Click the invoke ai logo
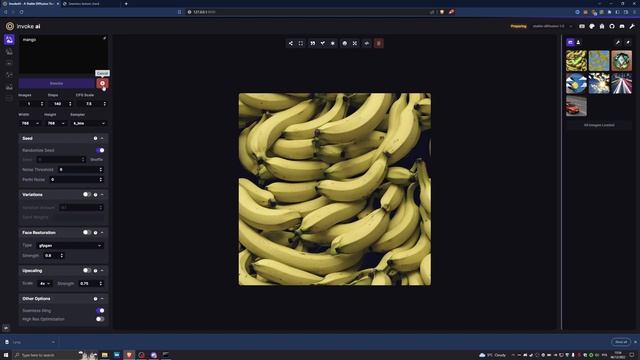The width and height of the screenshot is (640, 360). 23,26
